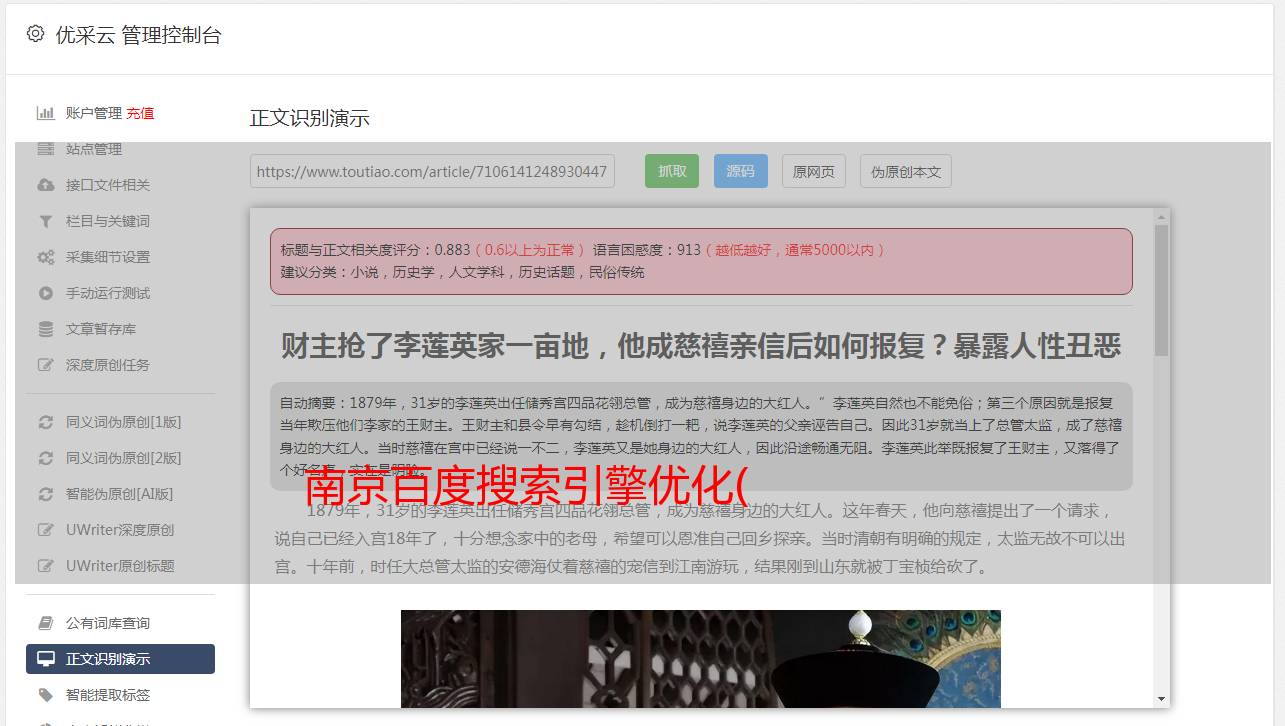
Task: Click the result panel scrollbar down arrow
Action: 1161,698
